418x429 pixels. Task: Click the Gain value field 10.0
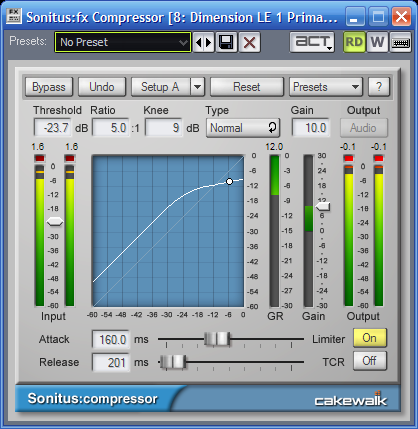pos(311,128)
